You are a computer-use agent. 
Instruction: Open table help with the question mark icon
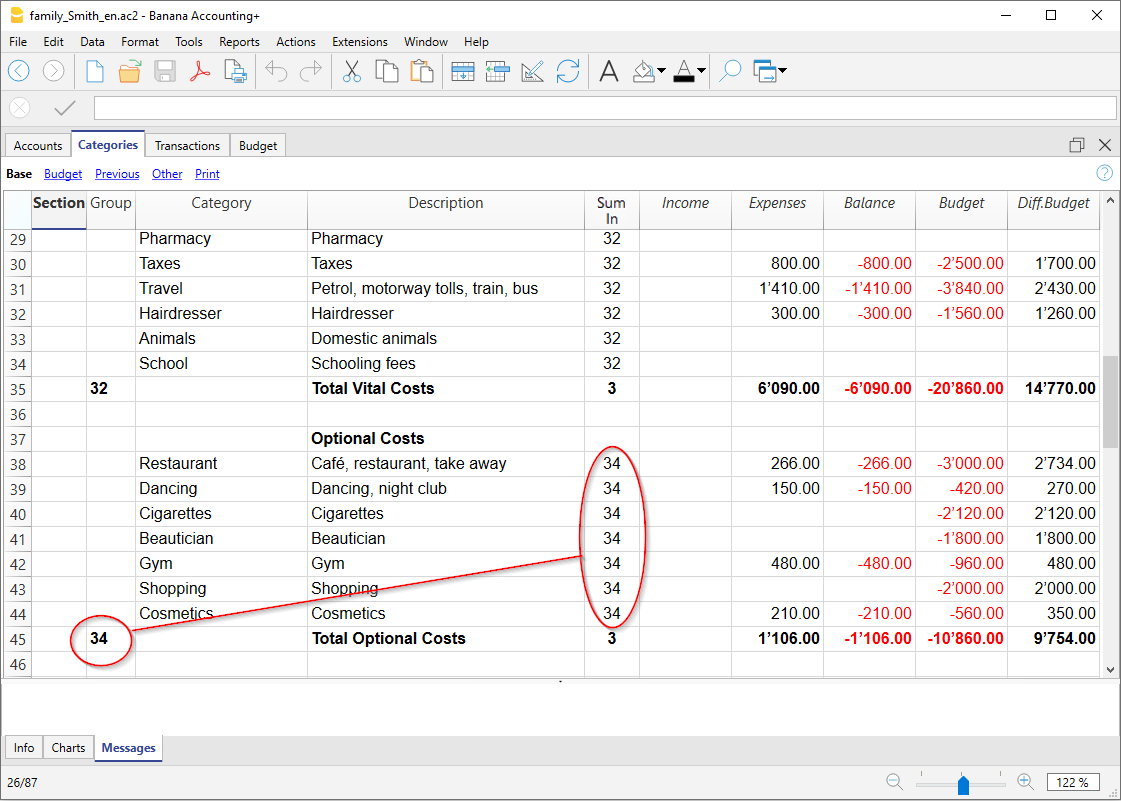1105,173
